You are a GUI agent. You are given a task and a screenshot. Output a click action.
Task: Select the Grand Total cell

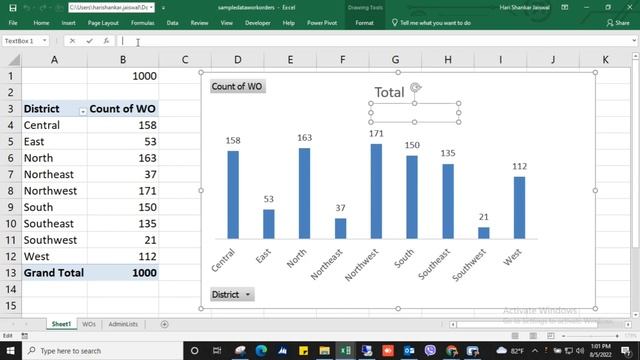click(54, 273)
